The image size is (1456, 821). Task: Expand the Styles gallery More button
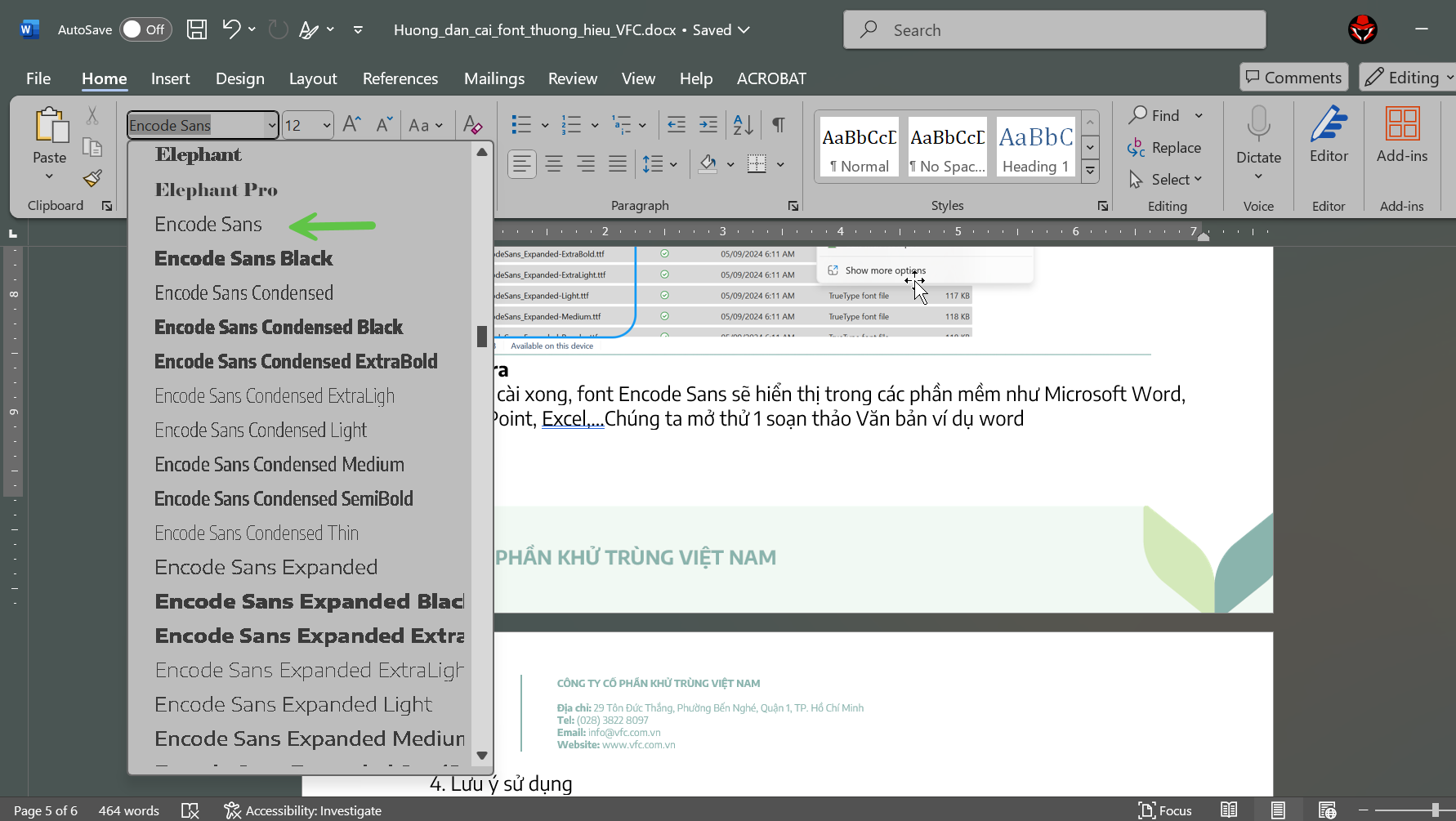(x=1090, y=171)
